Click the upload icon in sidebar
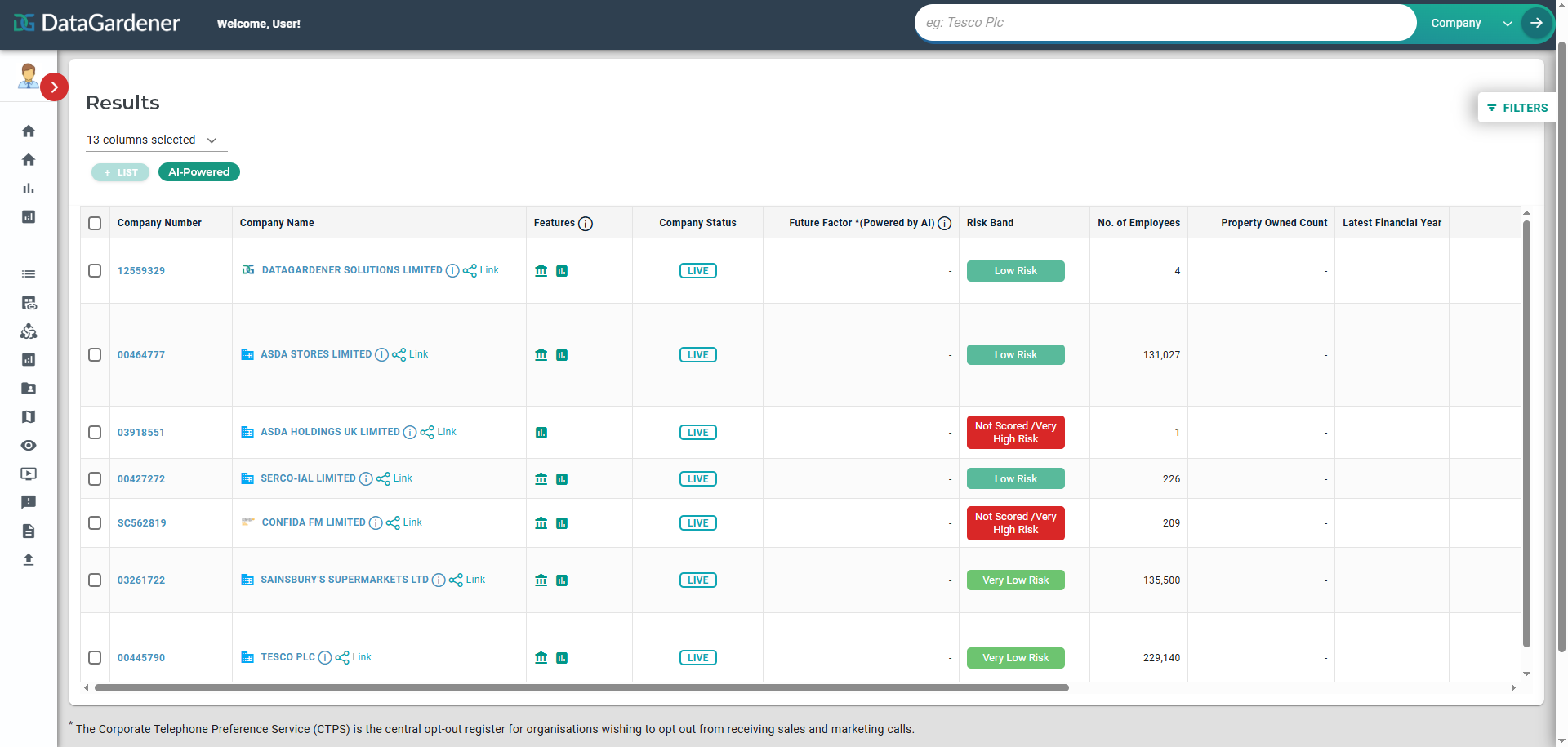Viewport: 1568px width, 747px height. [29, 560]
